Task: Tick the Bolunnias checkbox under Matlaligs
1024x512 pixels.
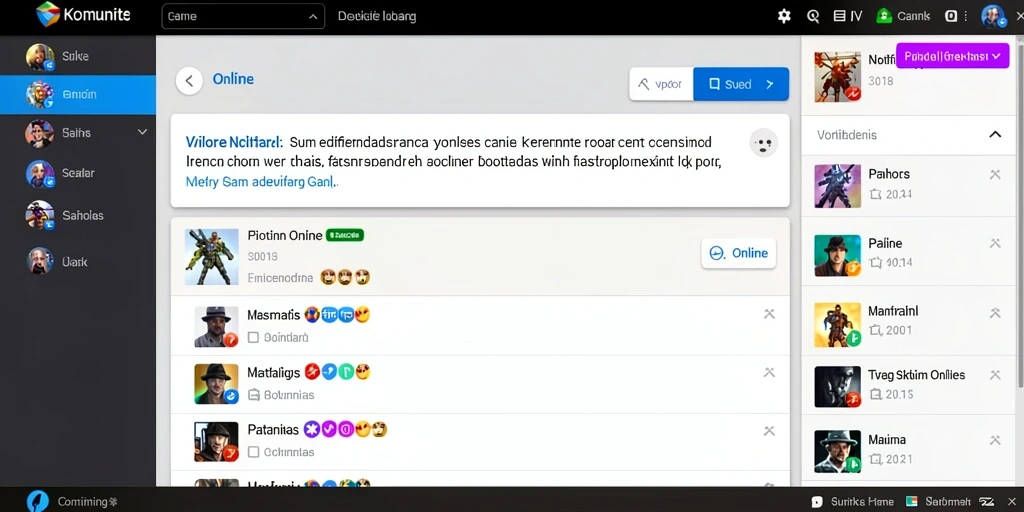Action: coord(254,395)
